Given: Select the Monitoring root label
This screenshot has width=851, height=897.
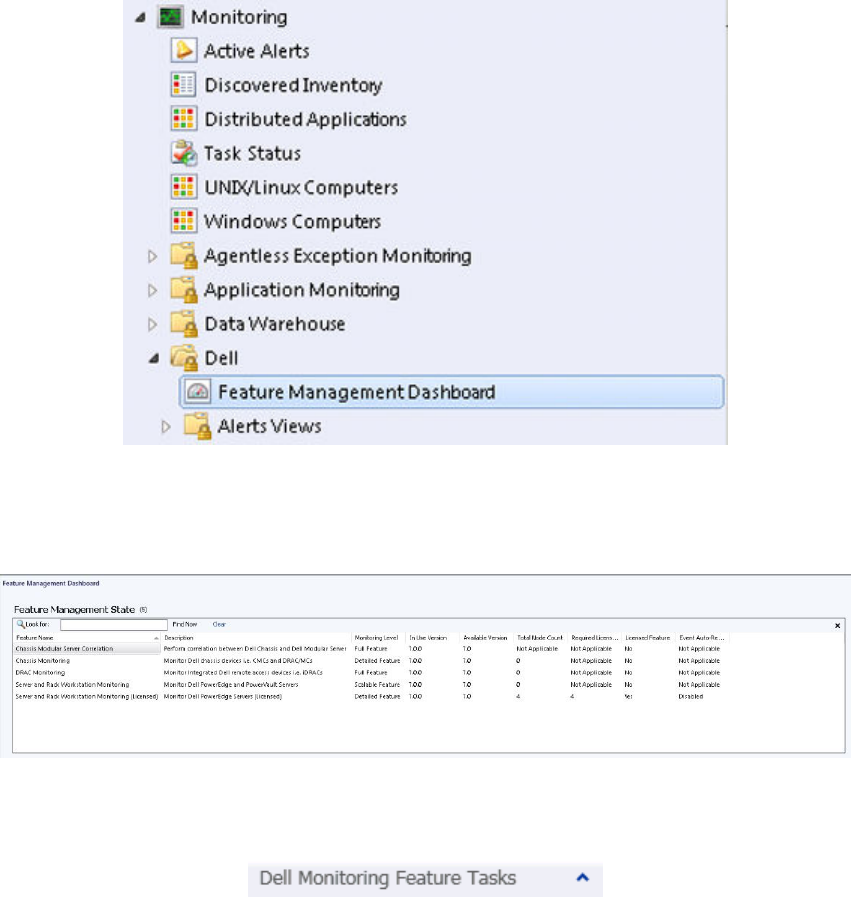Looking at the screenshot, I should point(239,17).
